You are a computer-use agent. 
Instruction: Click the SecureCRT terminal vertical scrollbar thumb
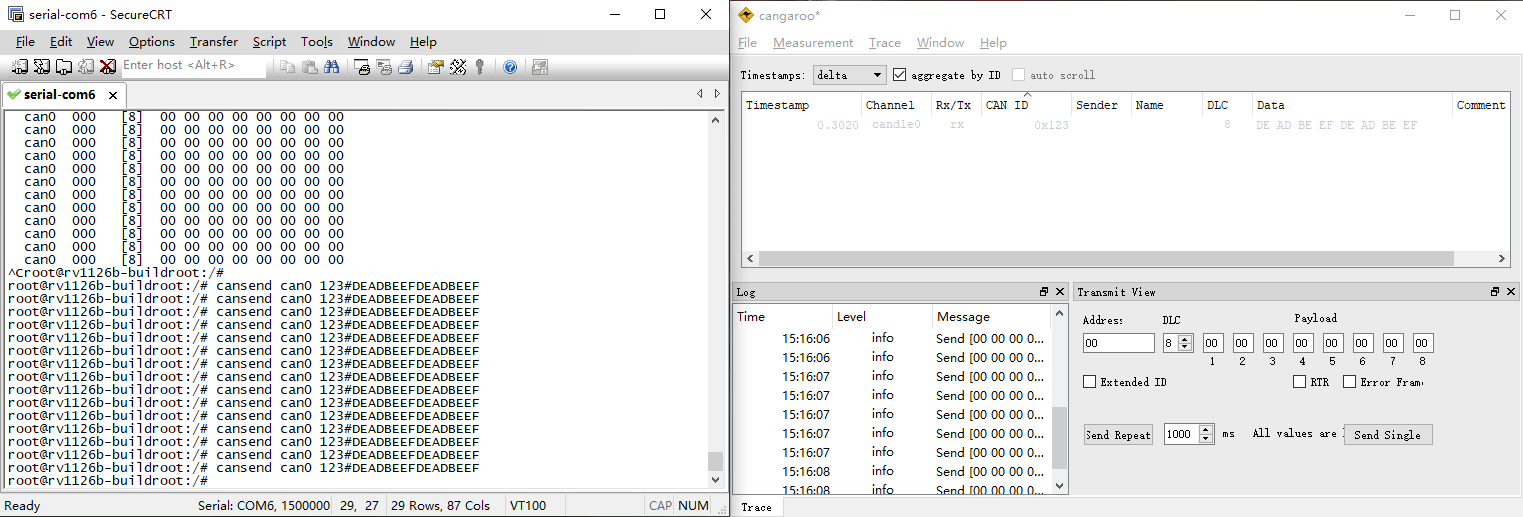(715, 460)
